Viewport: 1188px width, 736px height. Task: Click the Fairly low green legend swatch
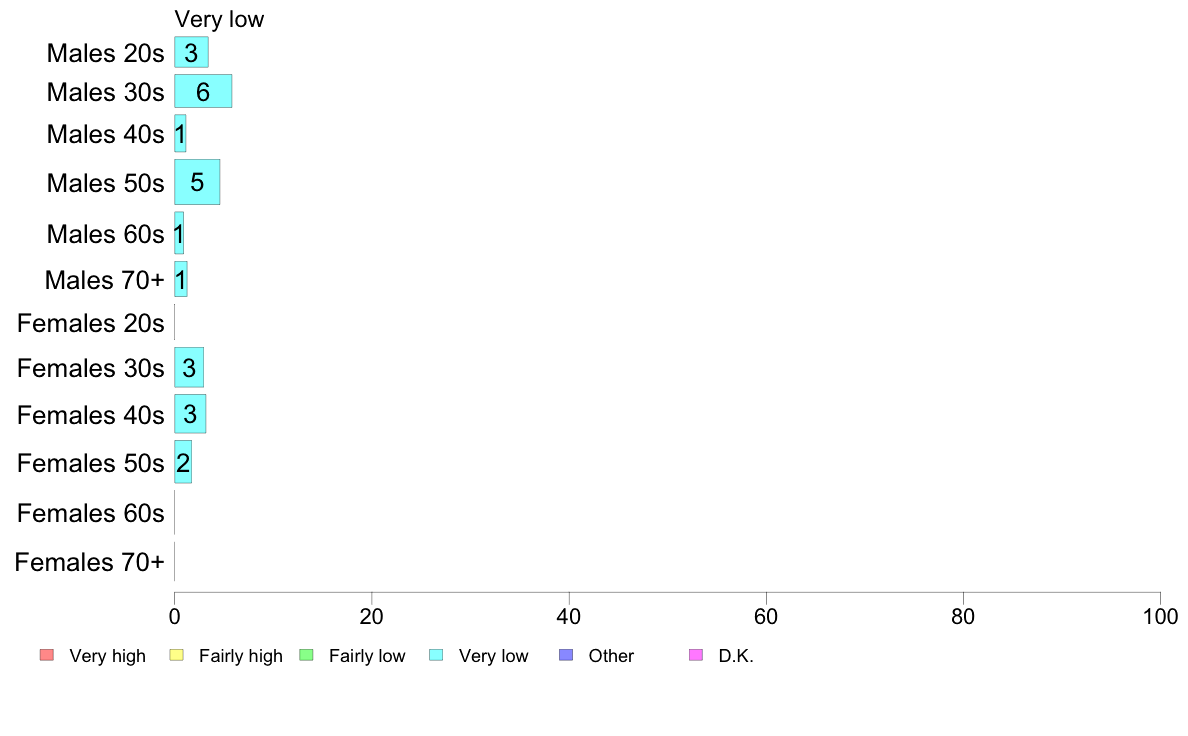coord(306,655)
